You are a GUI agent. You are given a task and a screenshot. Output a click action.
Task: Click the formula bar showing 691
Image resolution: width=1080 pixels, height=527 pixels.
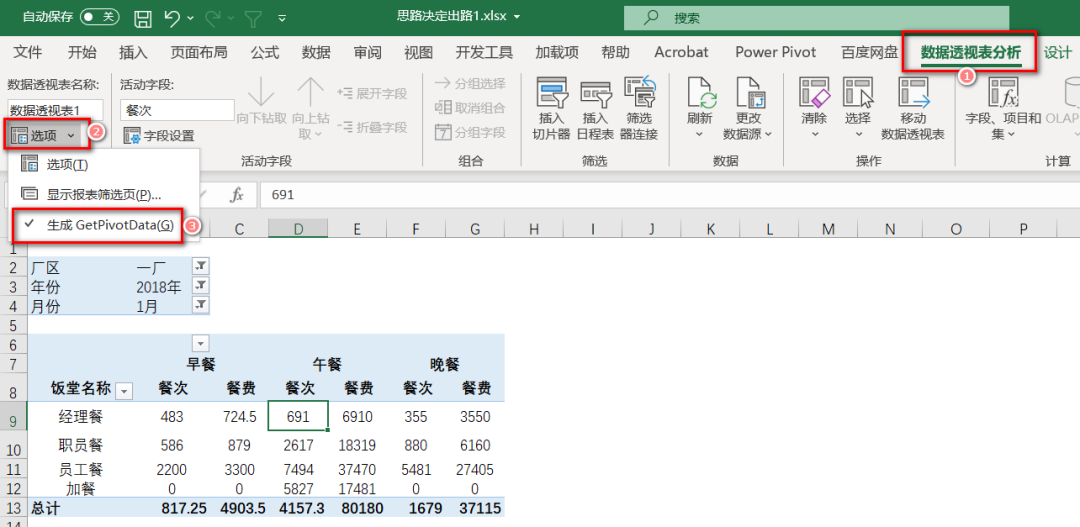click(x=668, y=195)
